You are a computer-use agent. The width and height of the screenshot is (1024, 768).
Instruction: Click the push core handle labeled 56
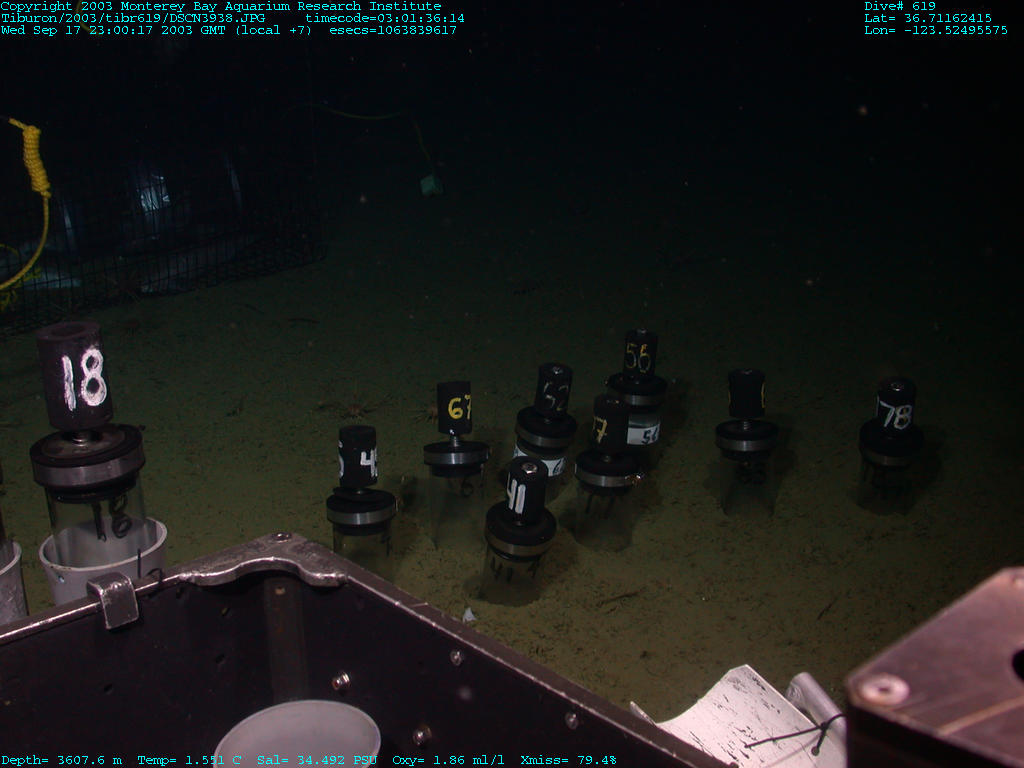pyautogui.click(x=639, y=356)
